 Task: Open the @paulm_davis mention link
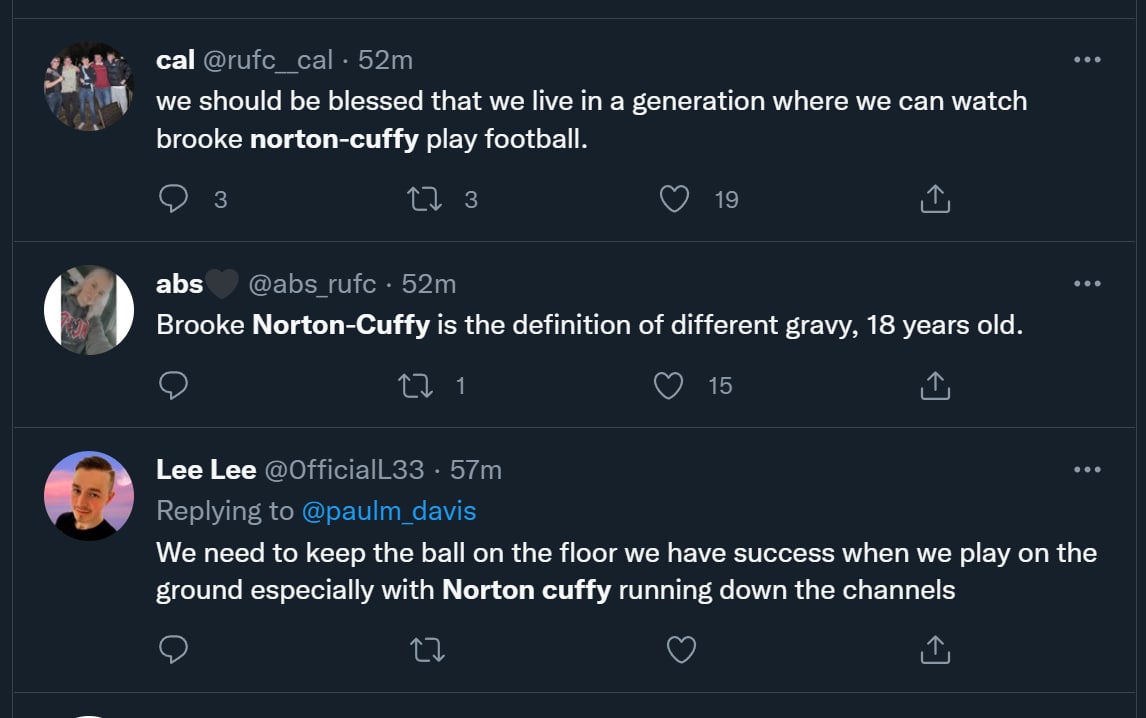[x=388, y=511]
